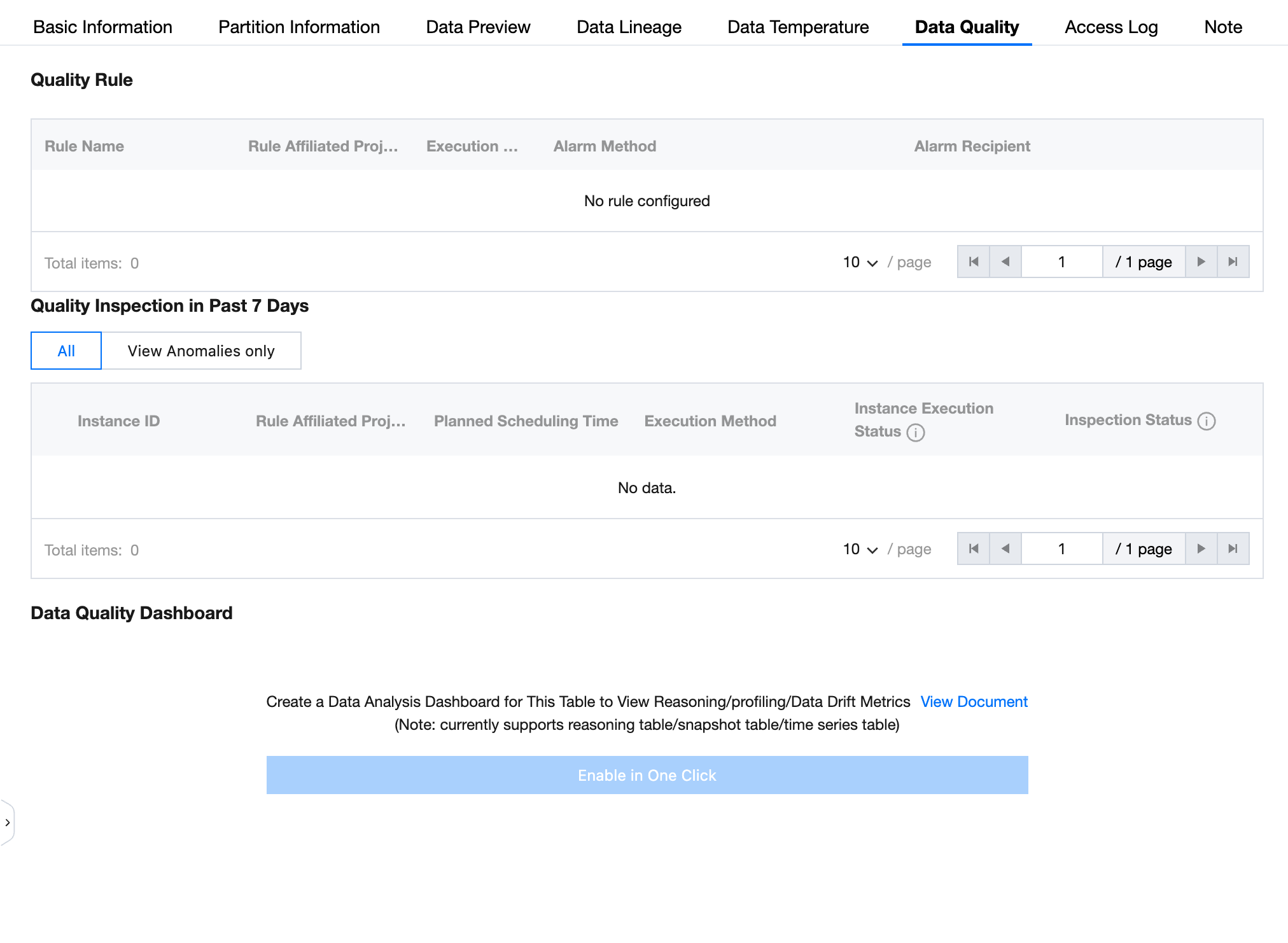Image resolution: width=1288 pixels, height=943 pixels.
Task: Click previous-page arrow in Quality Rule pagination
Action: tap(1005, 262)
